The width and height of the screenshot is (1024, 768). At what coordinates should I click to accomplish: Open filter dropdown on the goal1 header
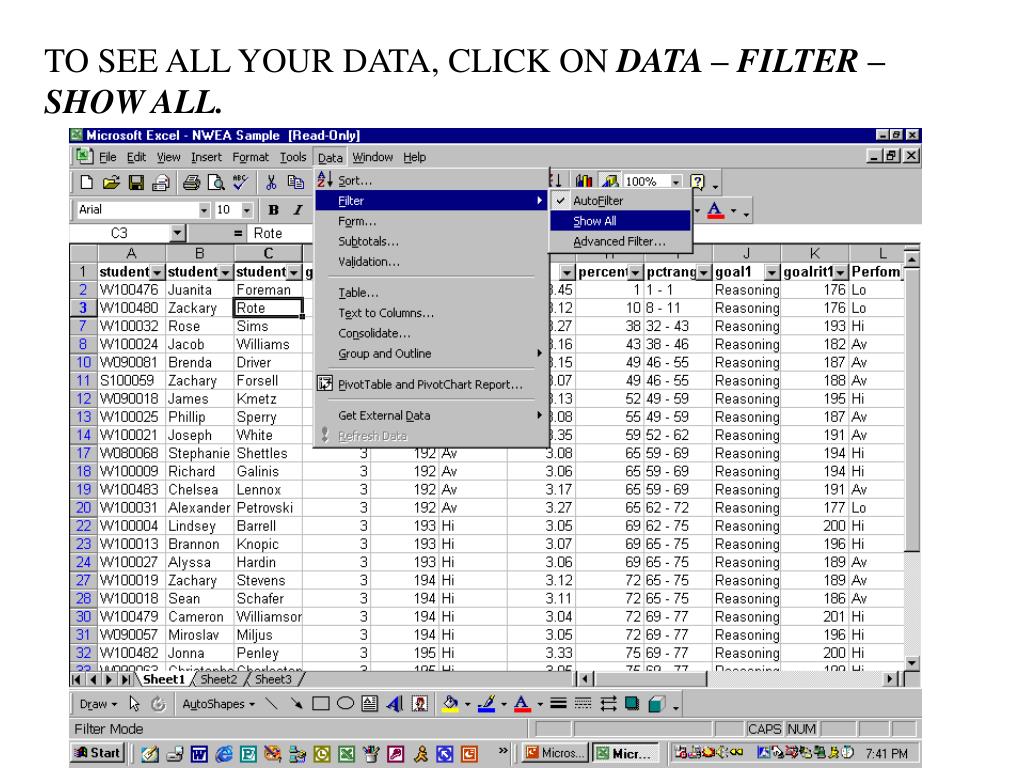pyautogui.click(x=772, y=272)
